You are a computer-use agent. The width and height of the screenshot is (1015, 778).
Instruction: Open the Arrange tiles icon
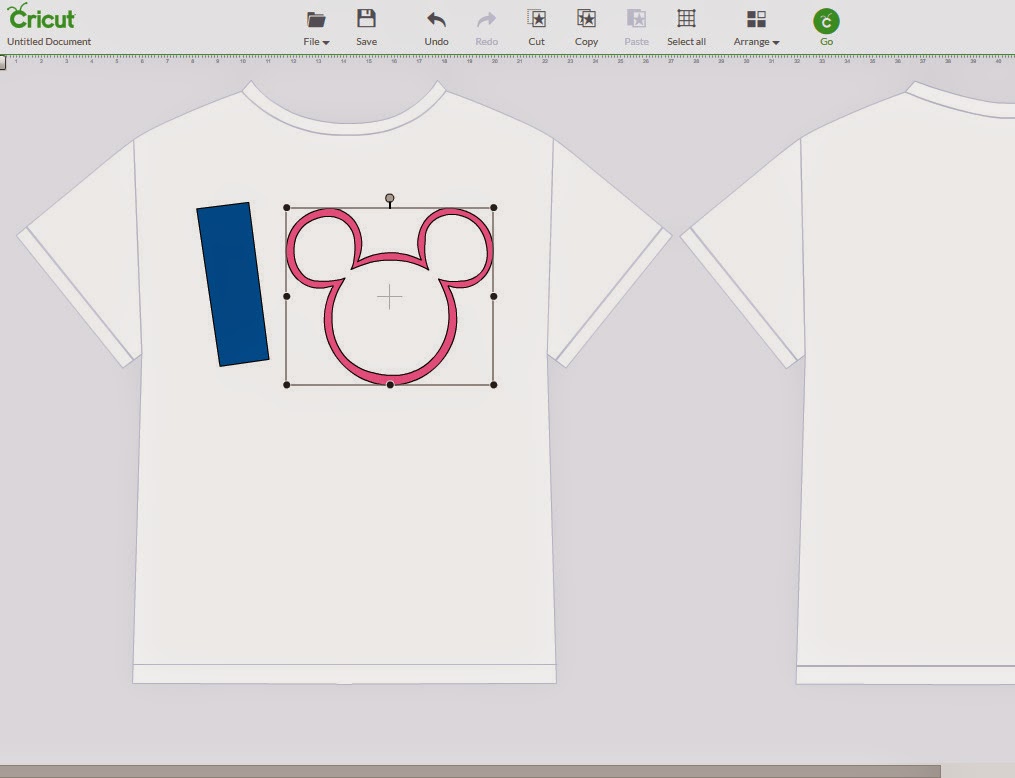756,19
